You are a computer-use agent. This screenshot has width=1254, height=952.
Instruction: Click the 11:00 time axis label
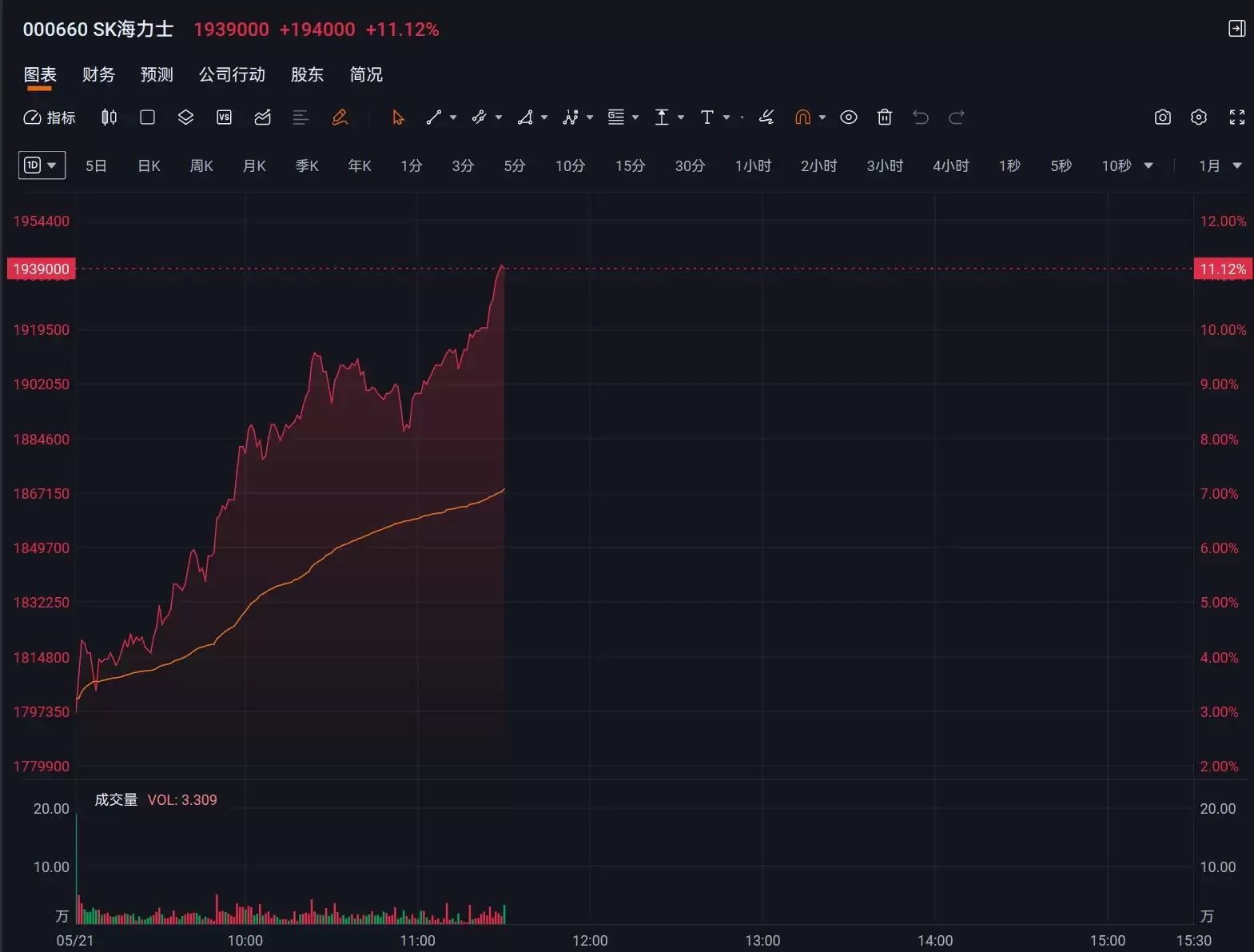tap(418, 941)
